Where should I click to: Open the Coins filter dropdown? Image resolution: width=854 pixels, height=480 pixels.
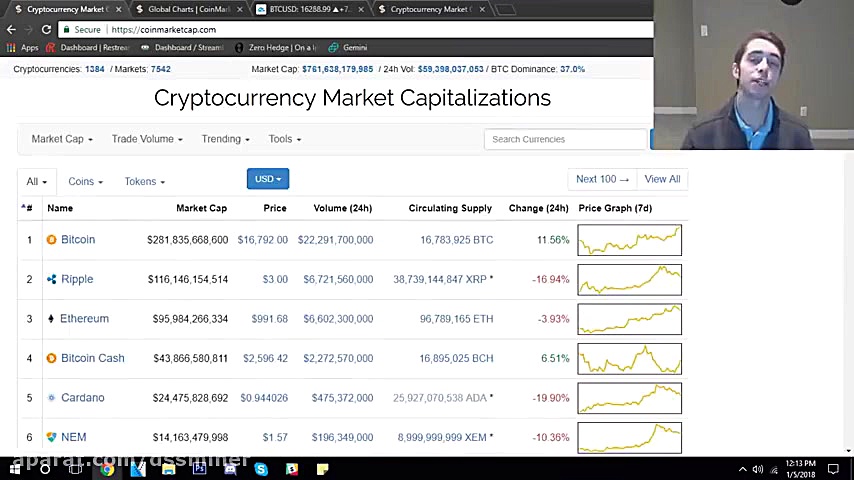point(85,181)
